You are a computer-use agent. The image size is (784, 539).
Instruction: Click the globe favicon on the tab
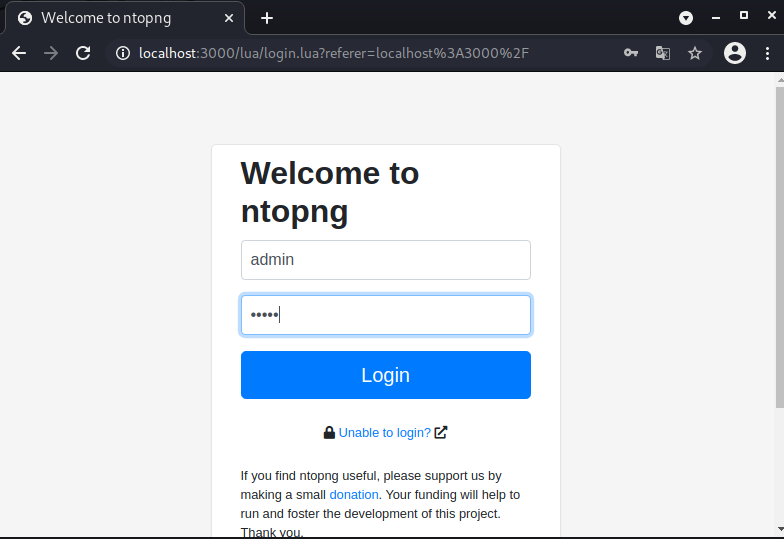[x=24, y=18]
